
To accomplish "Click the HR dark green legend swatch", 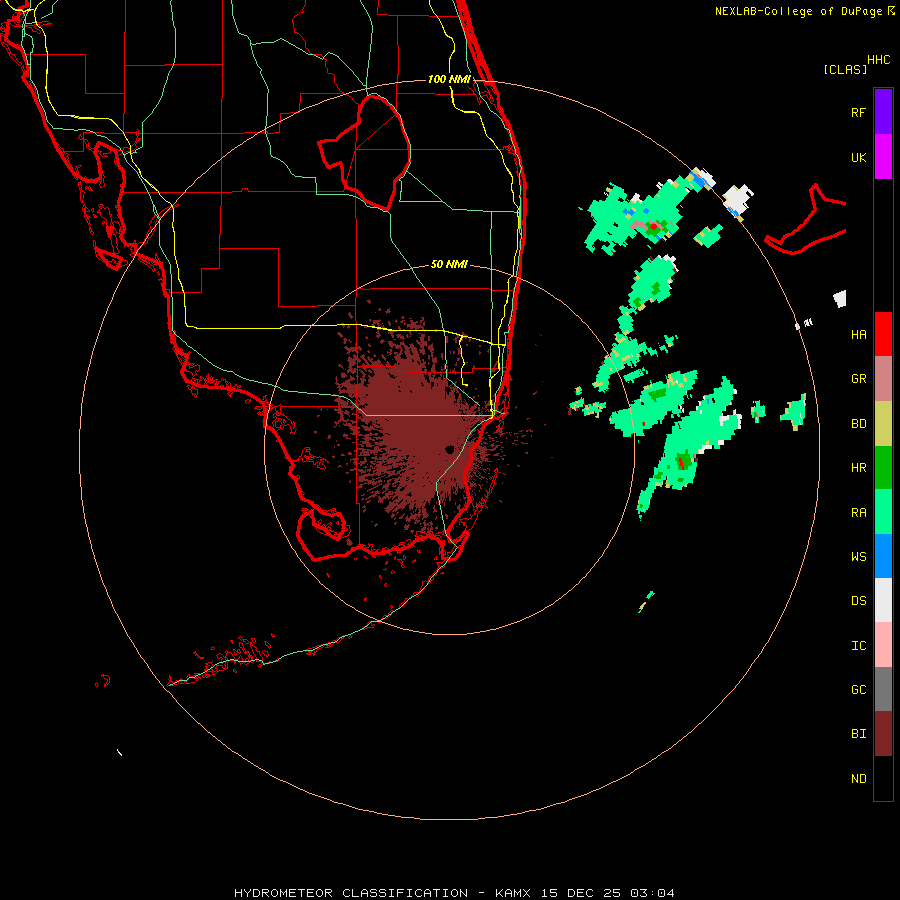I will [x=883, y=468].
